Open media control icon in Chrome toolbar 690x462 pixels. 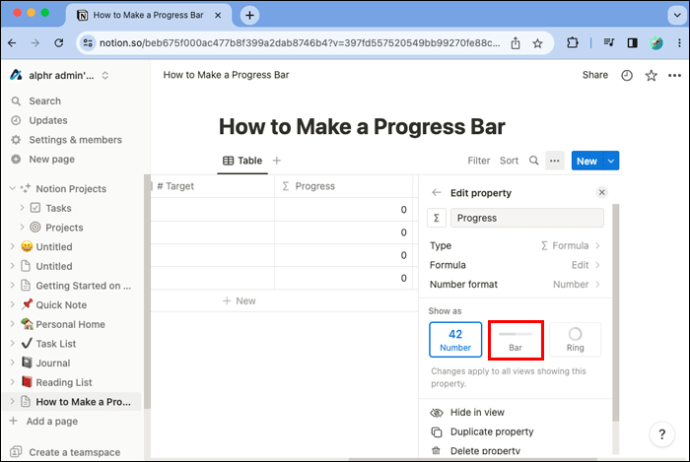pyautogui.click(x=609, y=43)
